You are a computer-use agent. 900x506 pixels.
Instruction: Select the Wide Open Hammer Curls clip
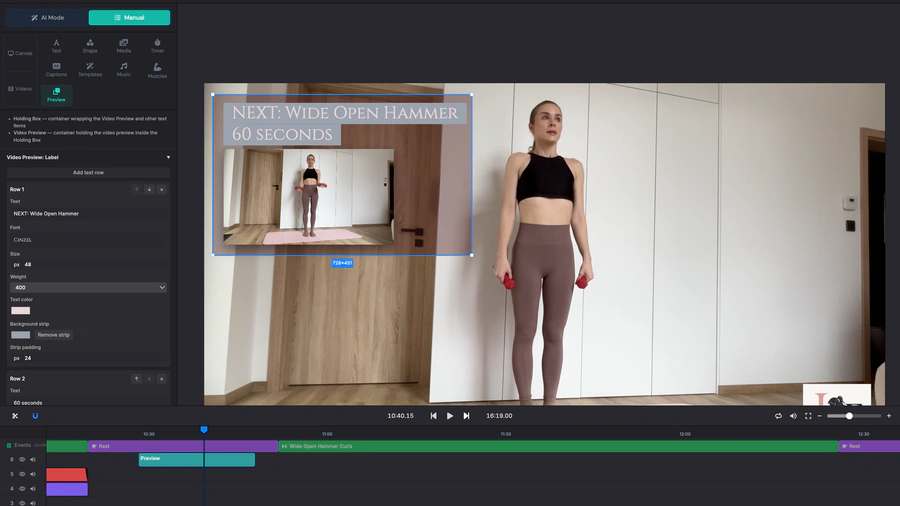point(558,446)
